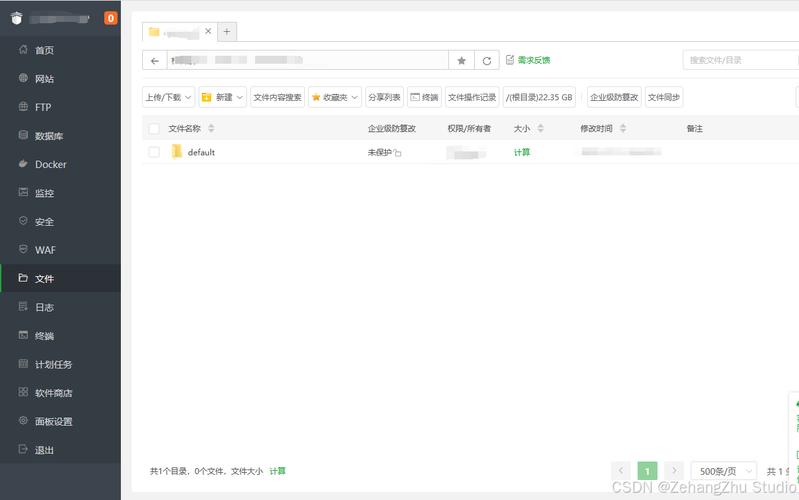The height and width of the screenshot is (500, 799).
Task: Close the current folder tab
Action: coord(208,31)
